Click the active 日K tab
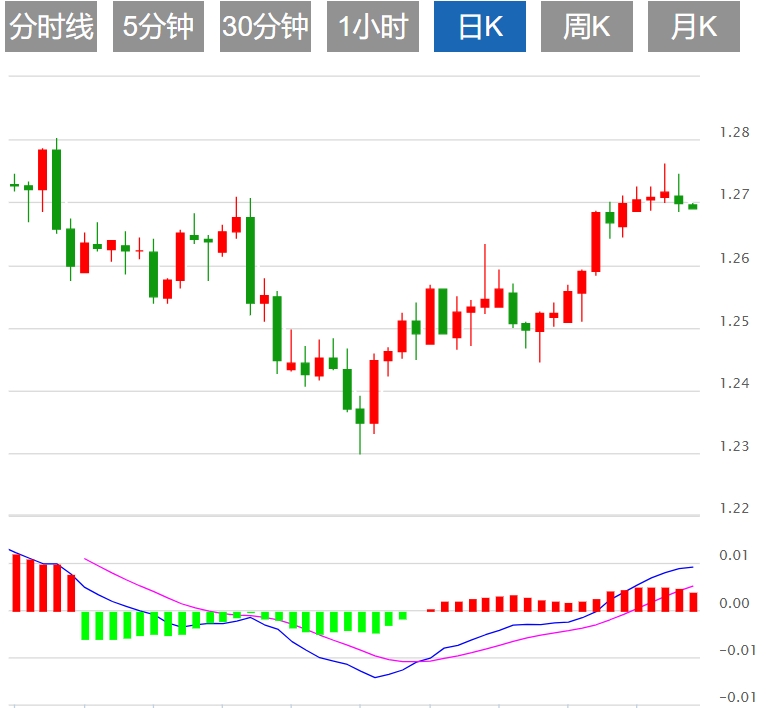The image size is (775, 708). click(x=480, y=27)
